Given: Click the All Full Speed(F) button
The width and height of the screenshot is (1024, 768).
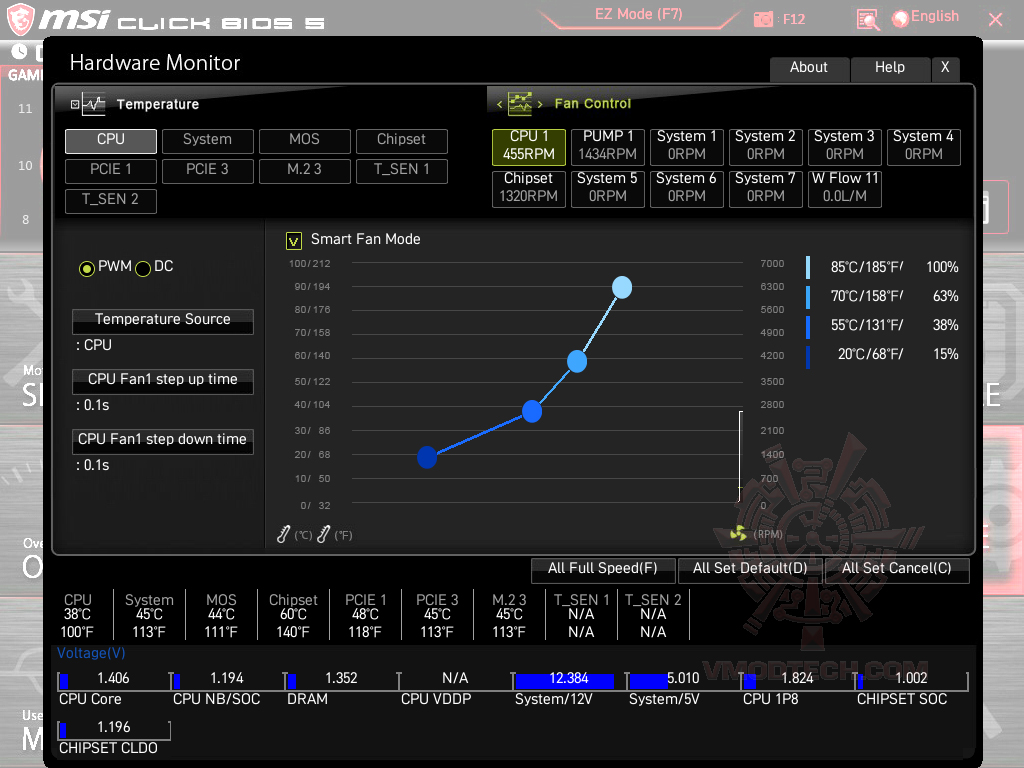Looking at the screenshot, I should coord(603,570).
